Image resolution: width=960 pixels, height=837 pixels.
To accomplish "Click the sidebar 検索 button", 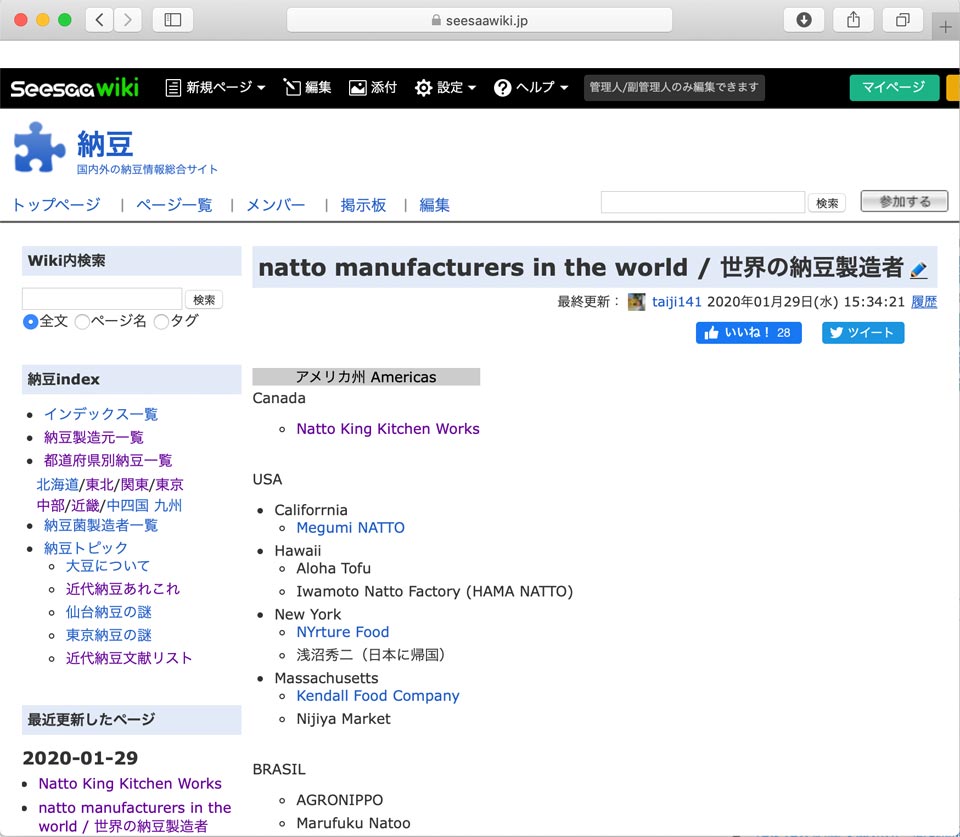I will 204,299.
